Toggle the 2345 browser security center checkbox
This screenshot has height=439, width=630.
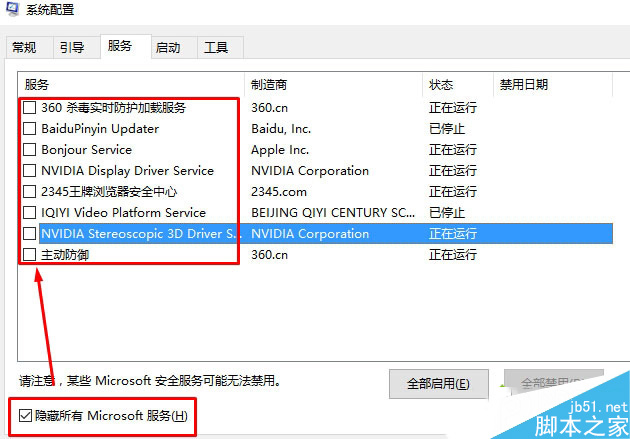click(x=30, y=192)
